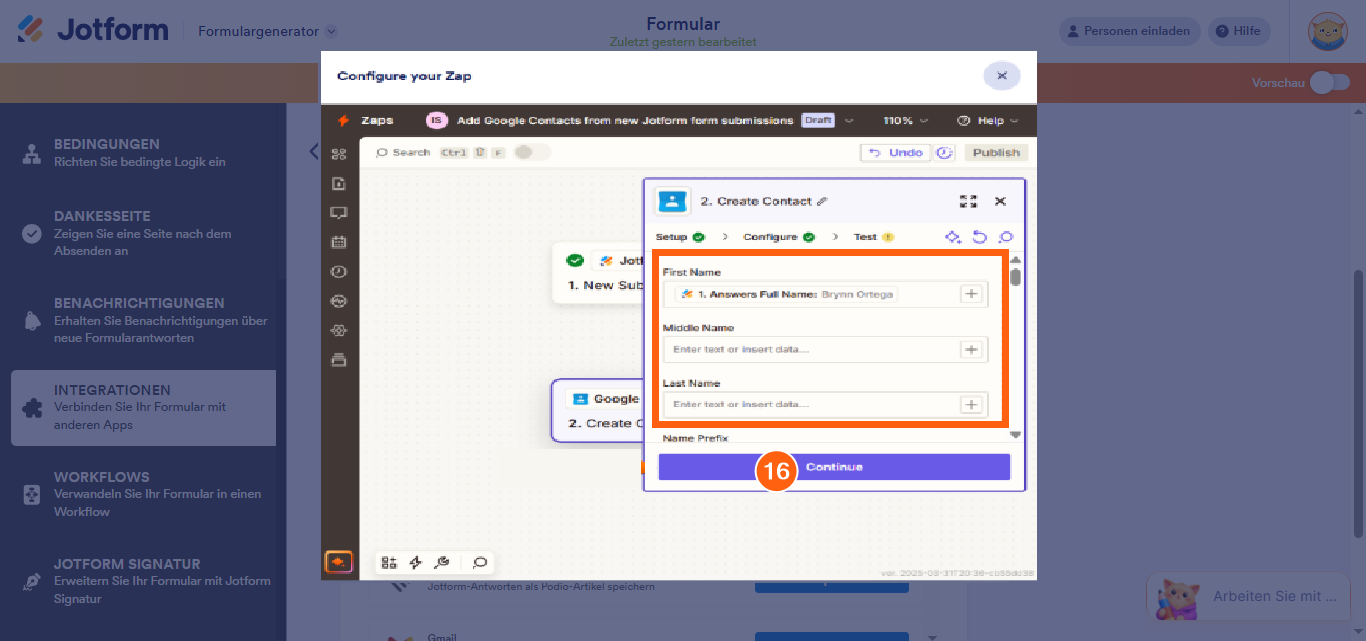Open the calendar icon in the Zapier left rail

(338, 241)
